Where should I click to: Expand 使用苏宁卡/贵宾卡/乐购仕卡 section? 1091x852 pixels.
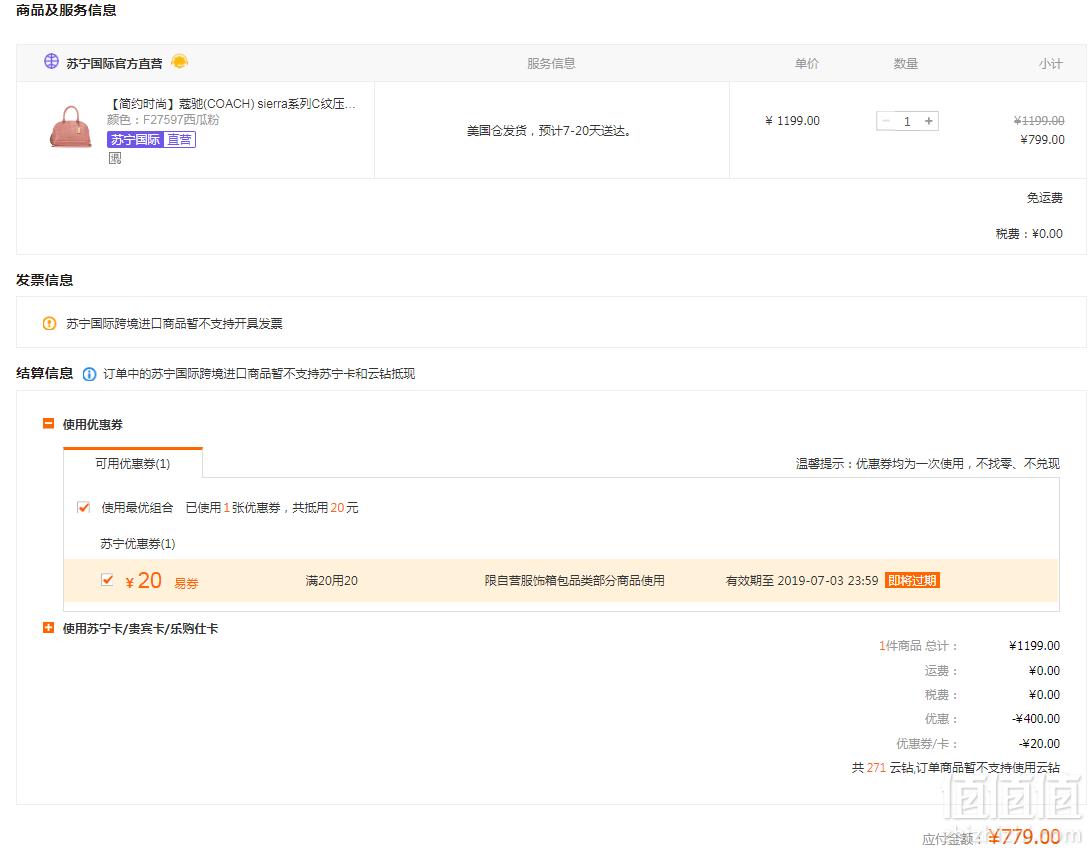point(48,628)
